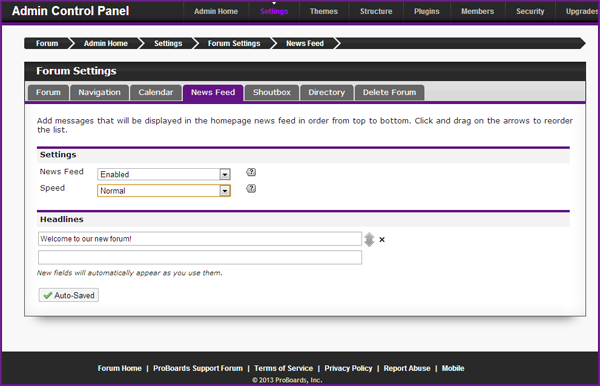
Task: Switch to the Navigation tab
Action: tap(99, 93)
